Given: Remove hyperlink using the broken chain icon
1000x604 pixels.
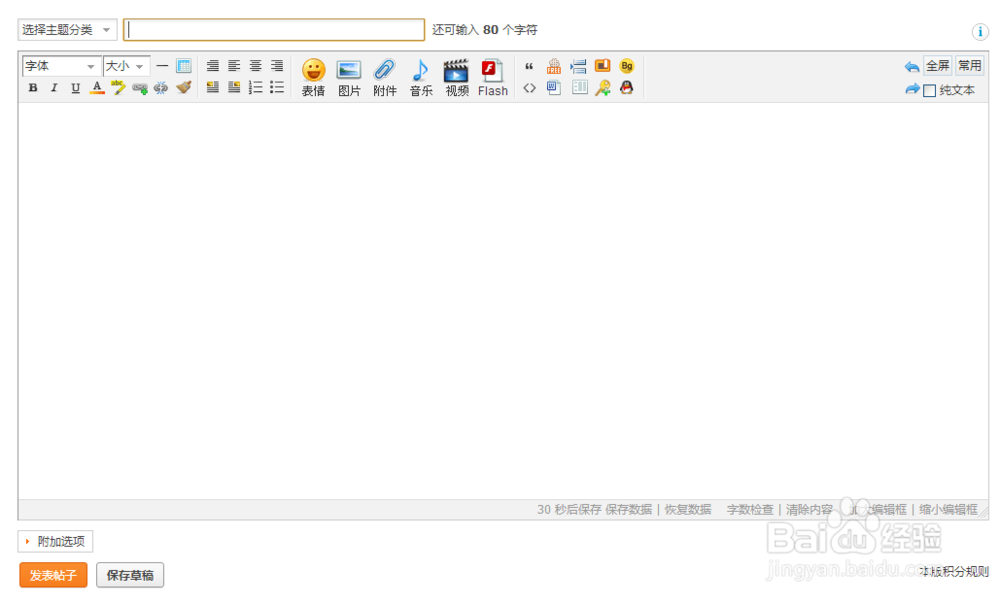Looking at the screenshot, I should point(161,88).
